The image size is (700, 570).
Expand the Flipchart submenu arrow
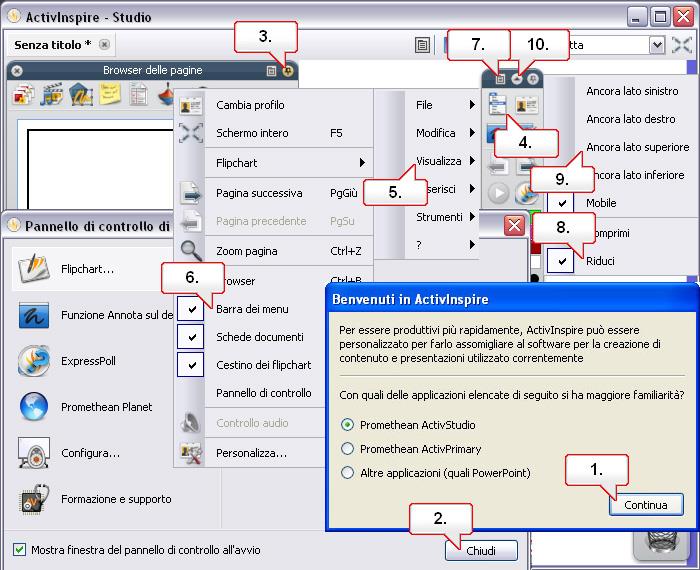(362, 163)
